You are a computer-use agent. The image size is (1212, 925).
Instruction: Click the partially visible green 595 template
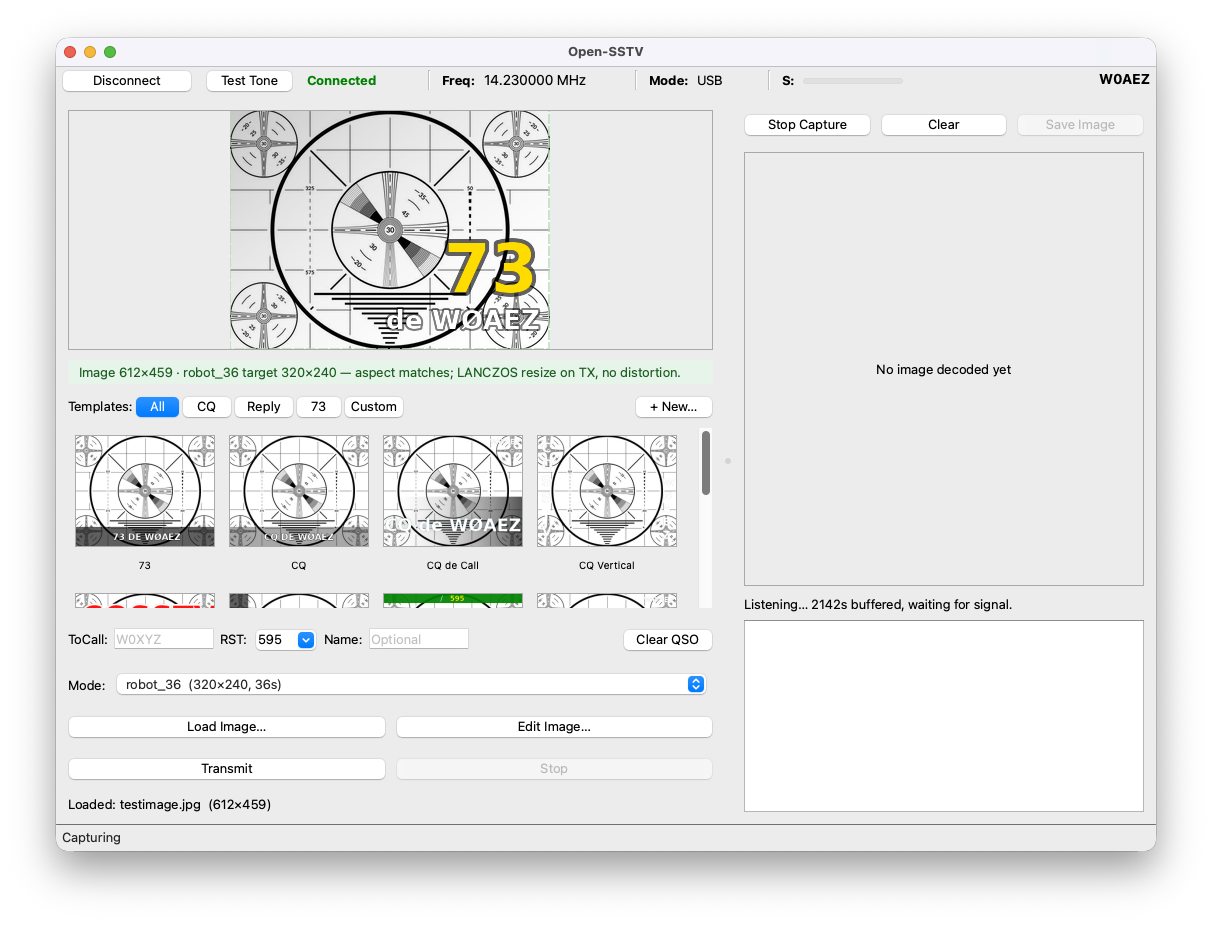(x=453, y=600)
